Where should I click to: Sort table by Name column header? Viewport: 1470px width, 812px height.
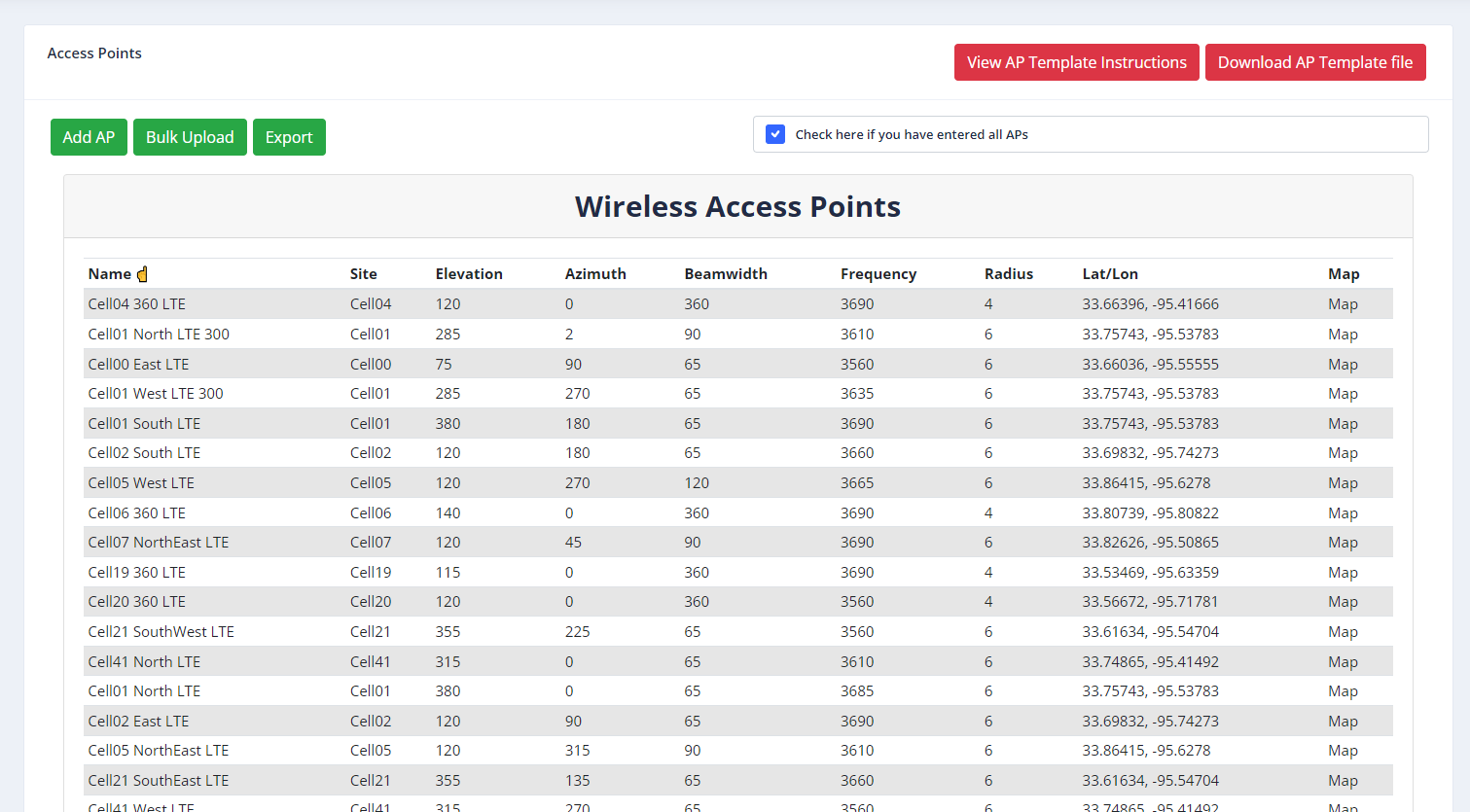110,274
